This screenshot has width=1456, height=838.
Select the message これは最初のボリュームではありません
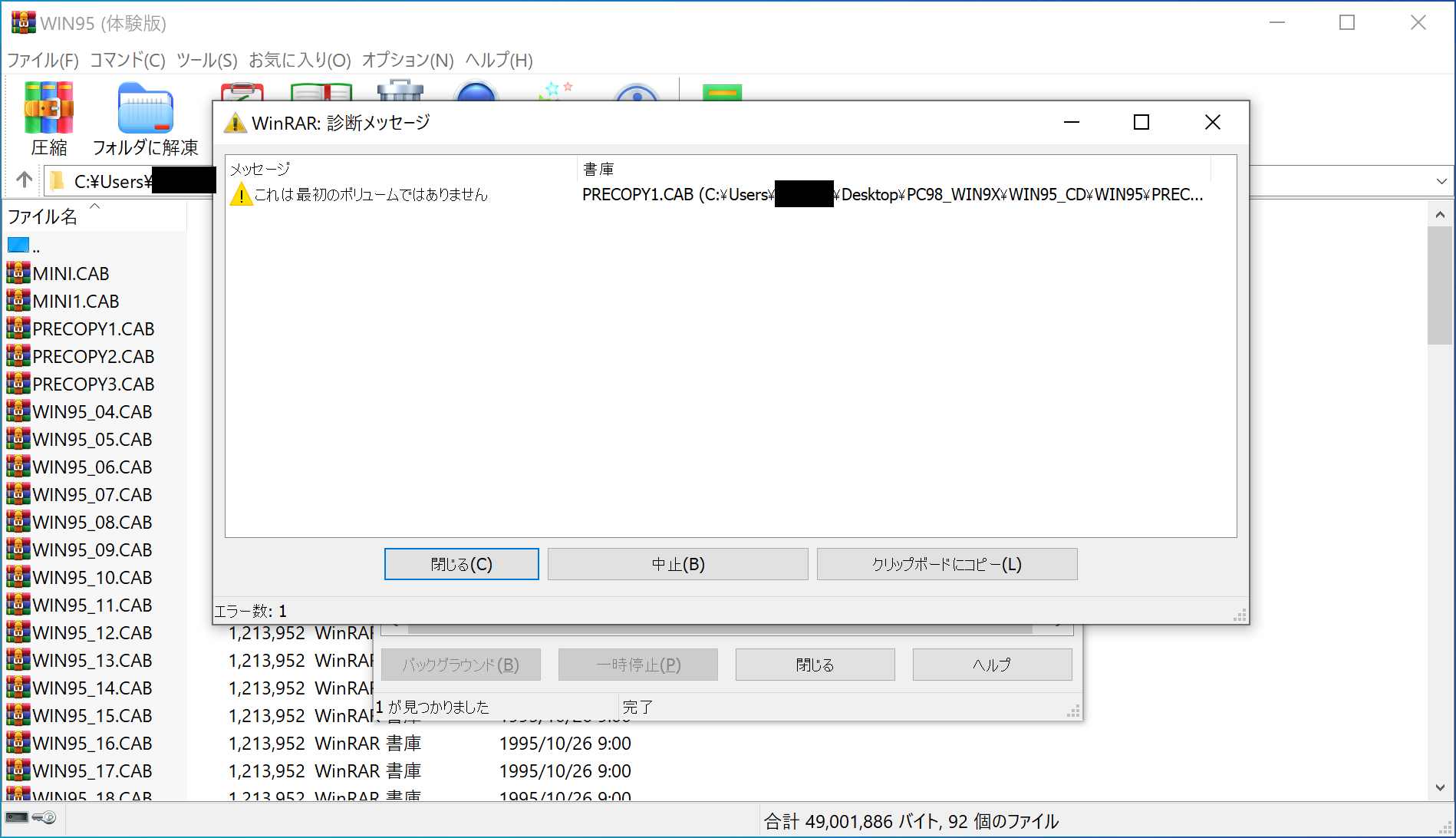(371, 194)
